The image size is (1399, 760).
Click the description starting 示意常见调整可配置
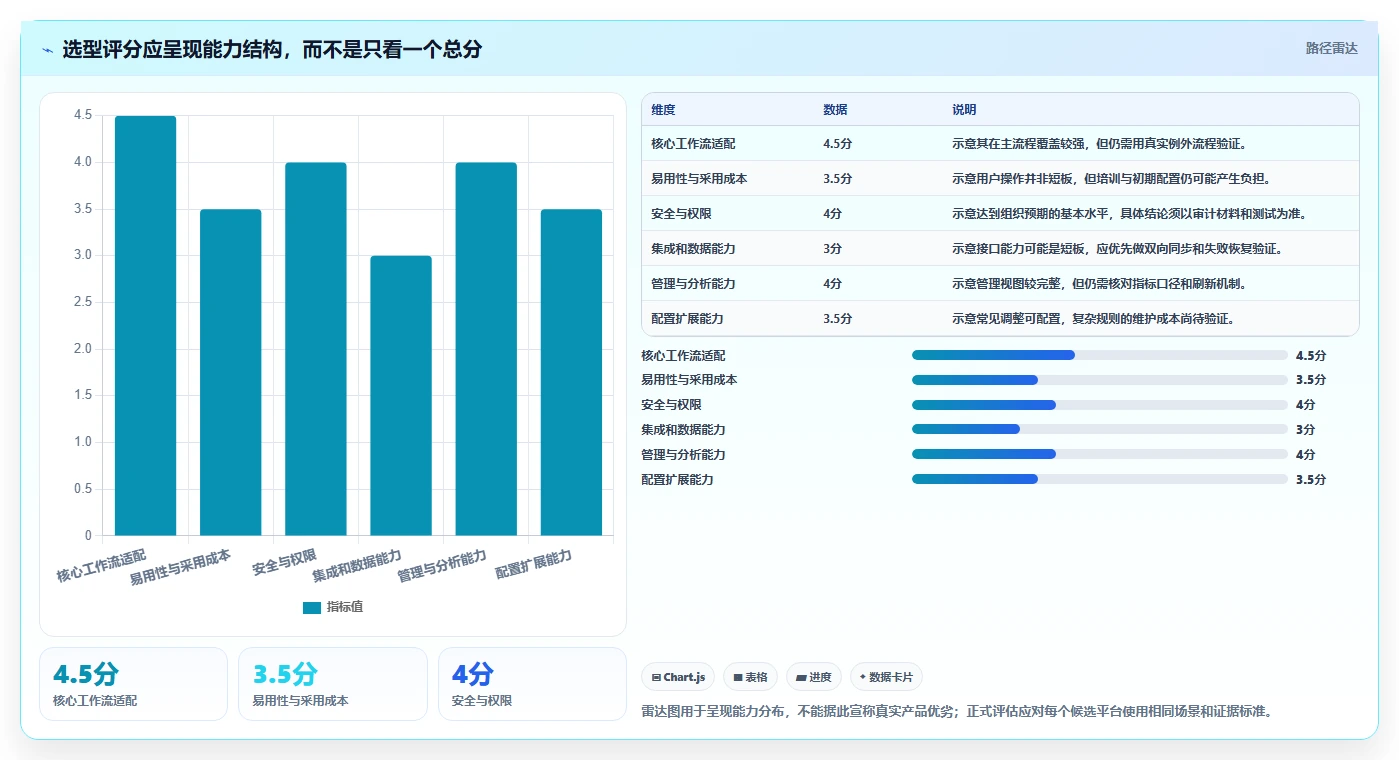pyautogui.click(x=1093, y=319)
